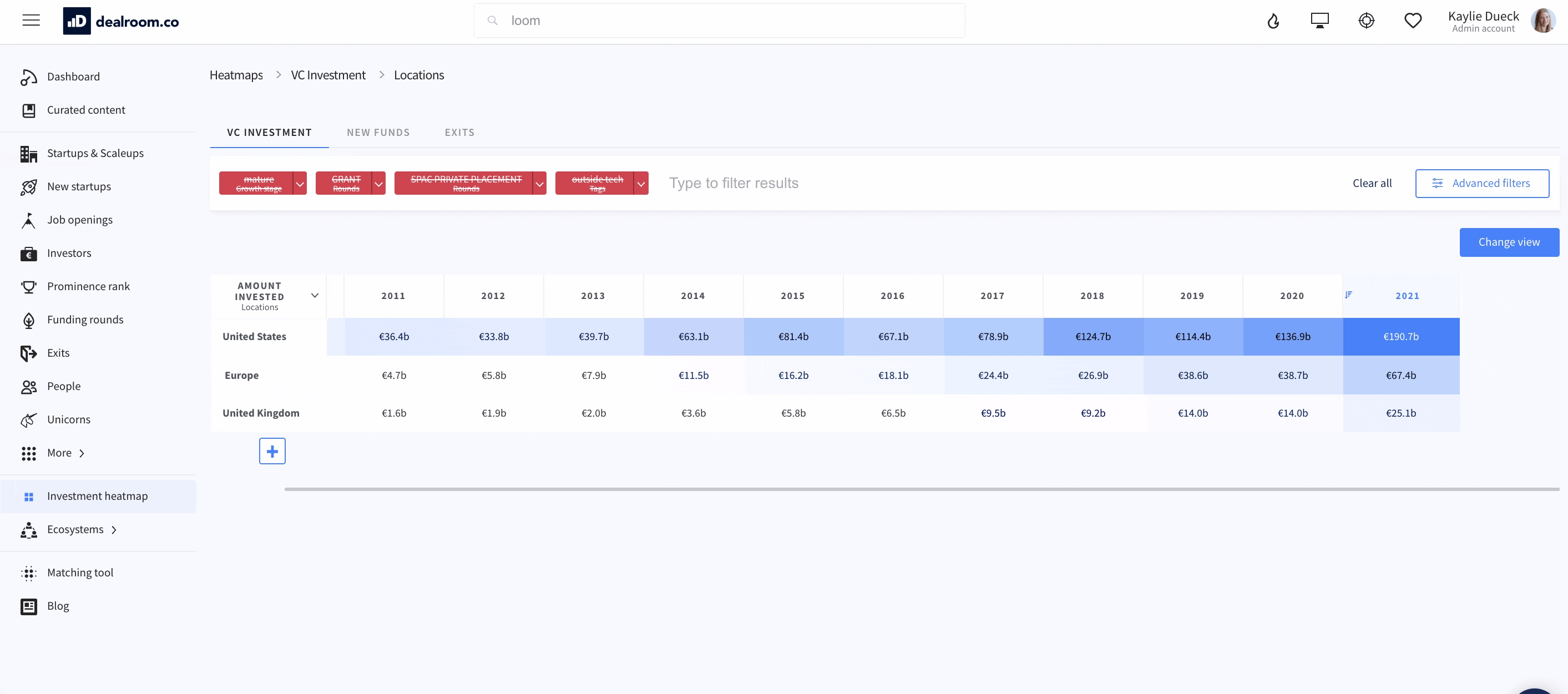Viewport: 1568px width, 694px height.
Task: Toggle the mature Growth stage filter chip
Action: pos(256,183)
